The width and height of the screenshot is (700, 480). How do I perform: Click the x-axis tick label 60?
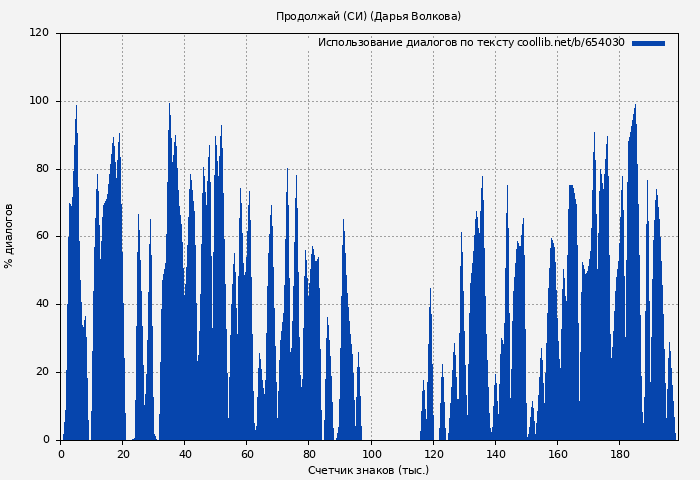click(x=247, y=454)
